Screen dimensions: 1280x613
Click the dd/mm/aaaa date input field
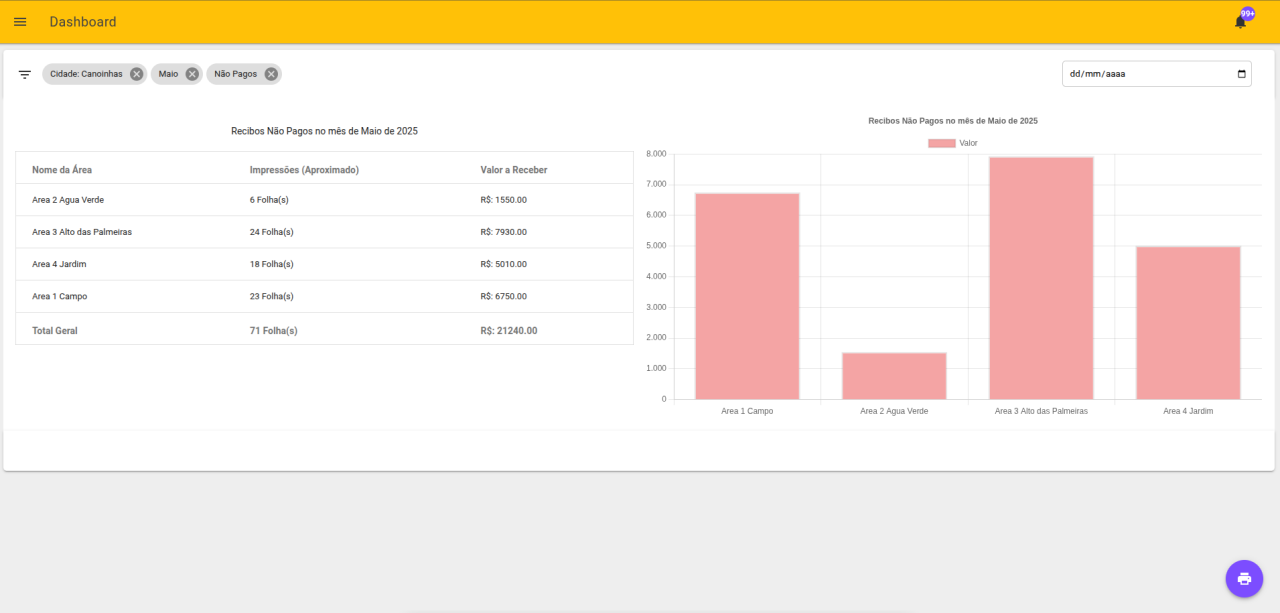(1140, 74)
